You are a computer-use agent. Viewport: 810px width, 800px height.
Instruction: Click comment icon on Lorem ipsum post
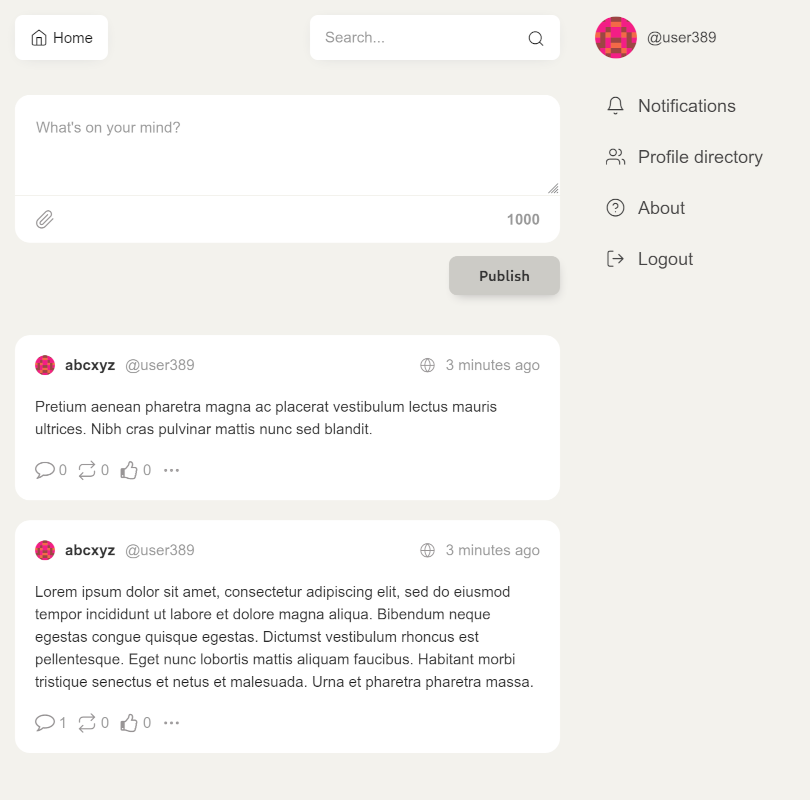[45, 723]
